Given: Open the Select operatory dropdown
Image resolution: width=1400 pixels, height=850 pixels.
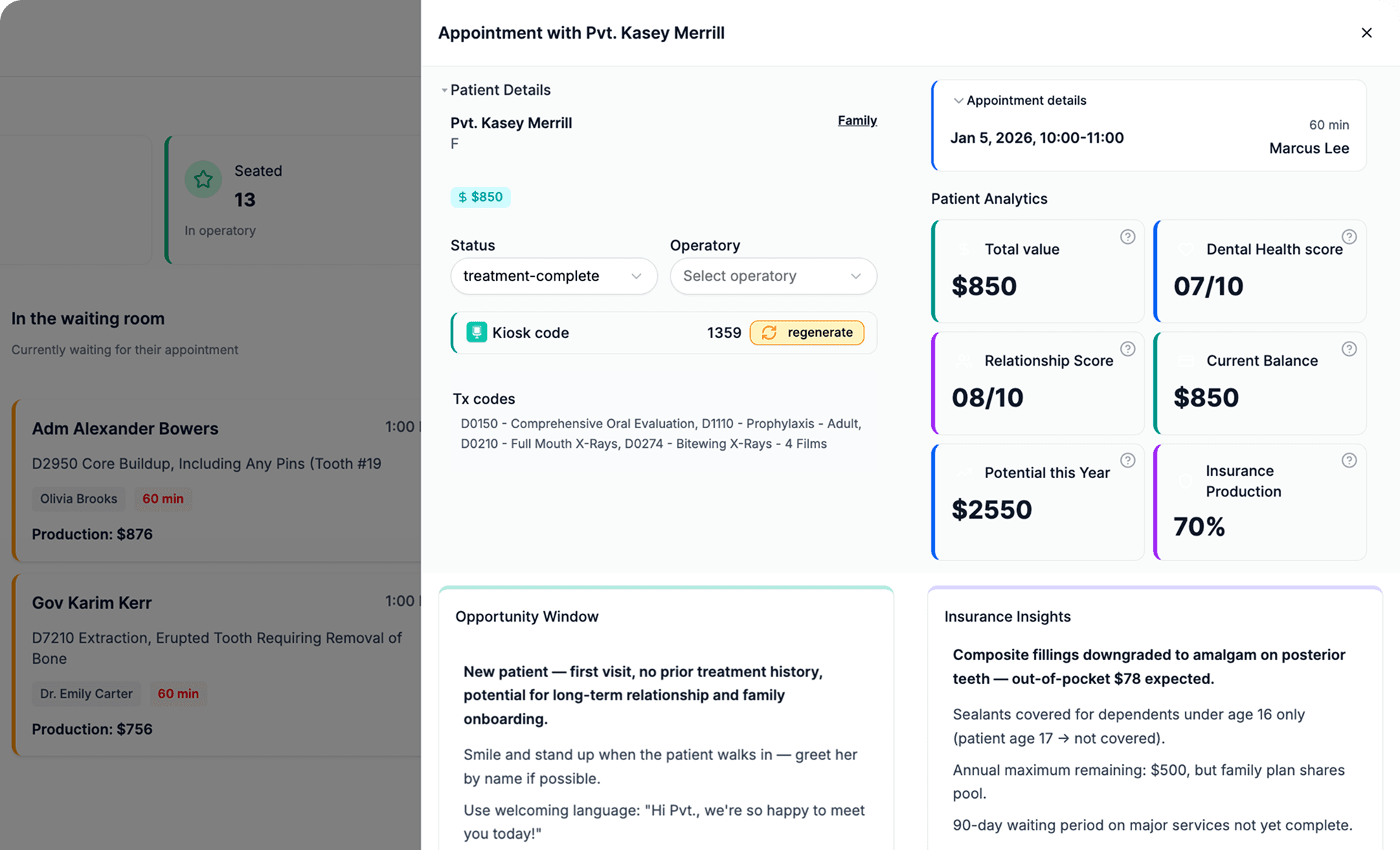Looking at the screenshot, I should [x=772, y=276].
